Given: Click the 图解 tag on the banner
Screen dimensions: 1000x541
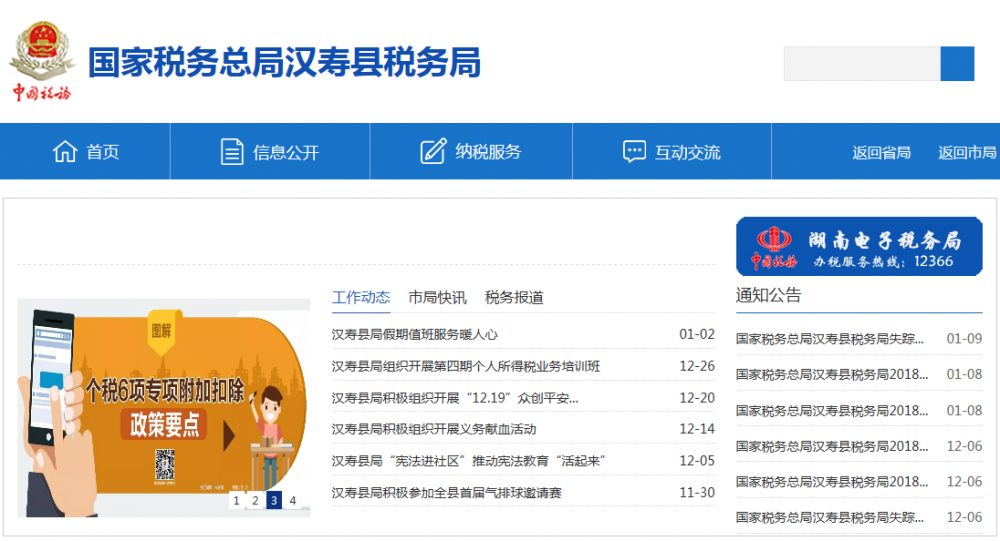Looking at the screenshot, I should 161,330.
